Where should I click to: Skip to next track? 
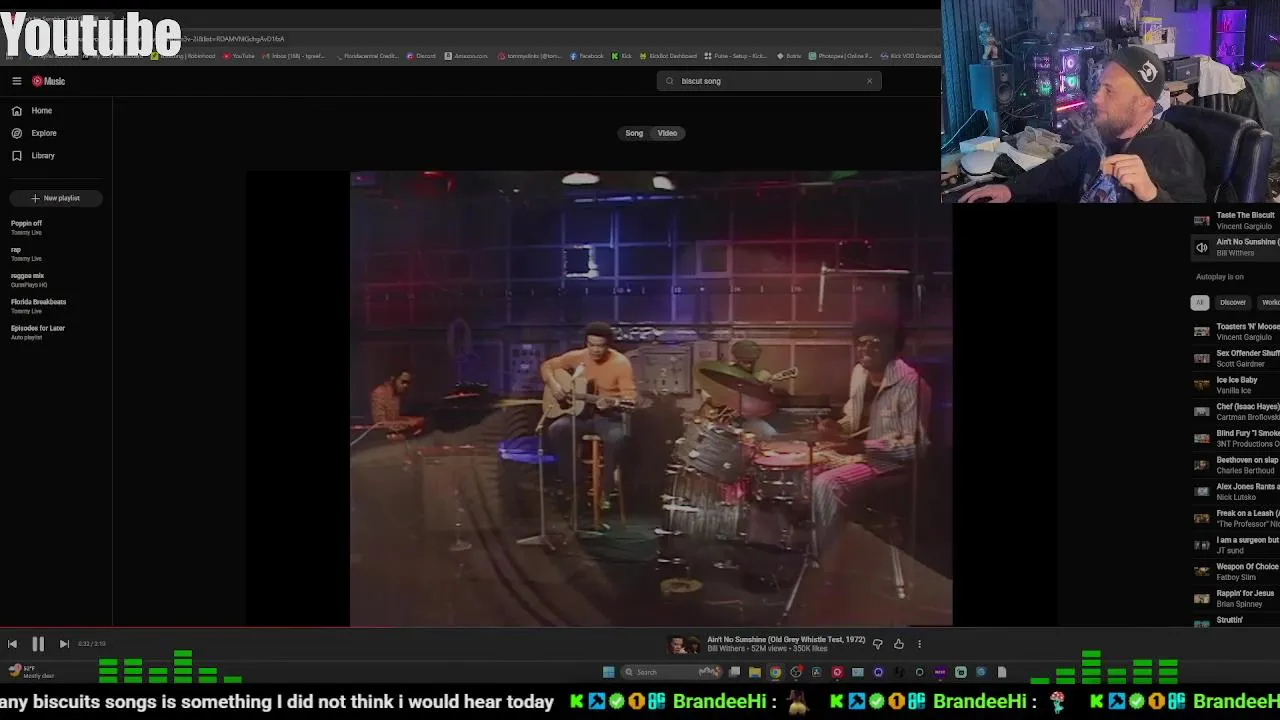[x=64, y=644]
